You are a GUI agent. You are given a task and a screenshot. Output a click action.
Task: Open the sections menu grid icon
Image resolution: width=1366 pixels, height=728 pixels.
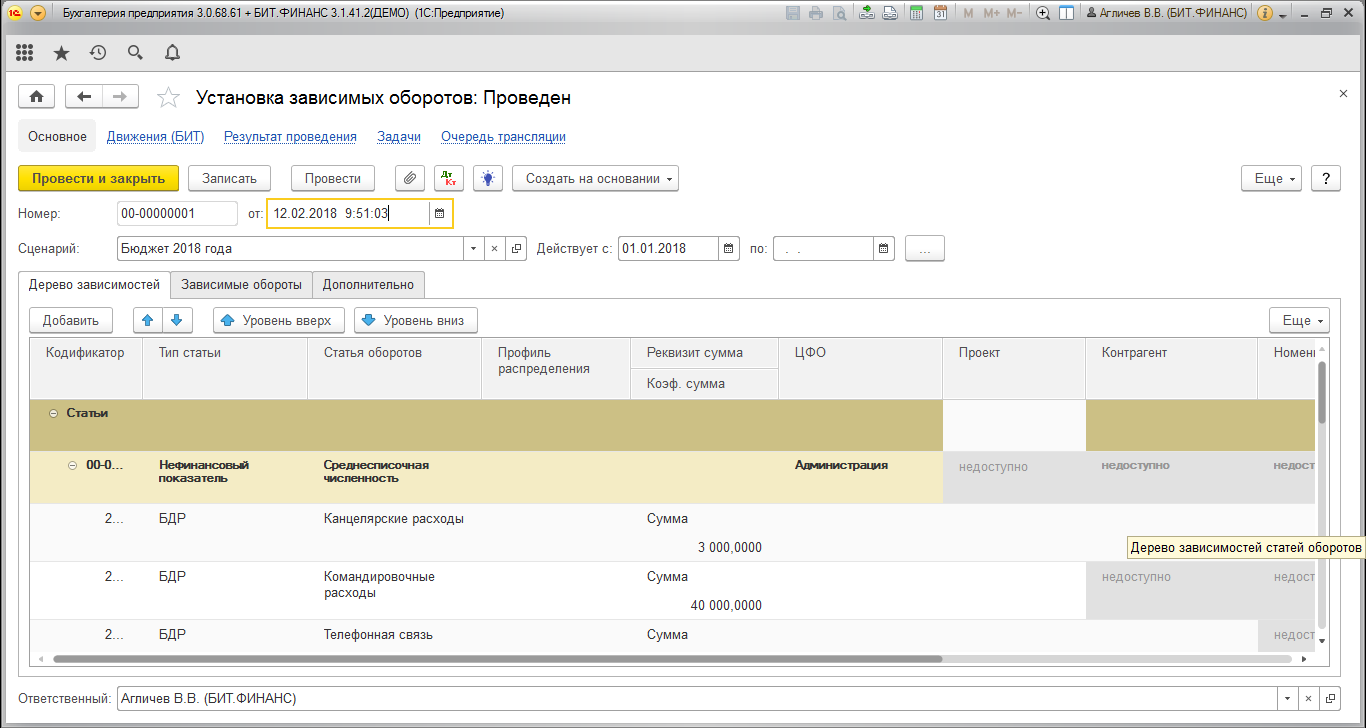click(x=25, y=52)
